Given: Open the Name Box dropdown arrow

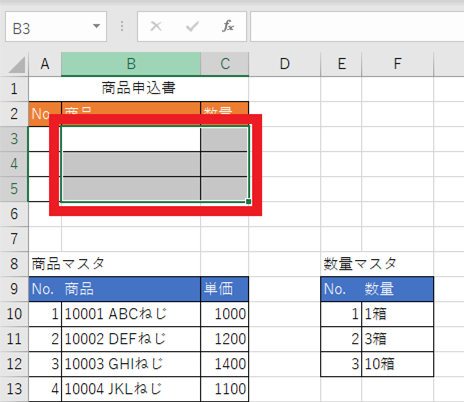Looking at the screenshot, I should [x=97, y=26].
